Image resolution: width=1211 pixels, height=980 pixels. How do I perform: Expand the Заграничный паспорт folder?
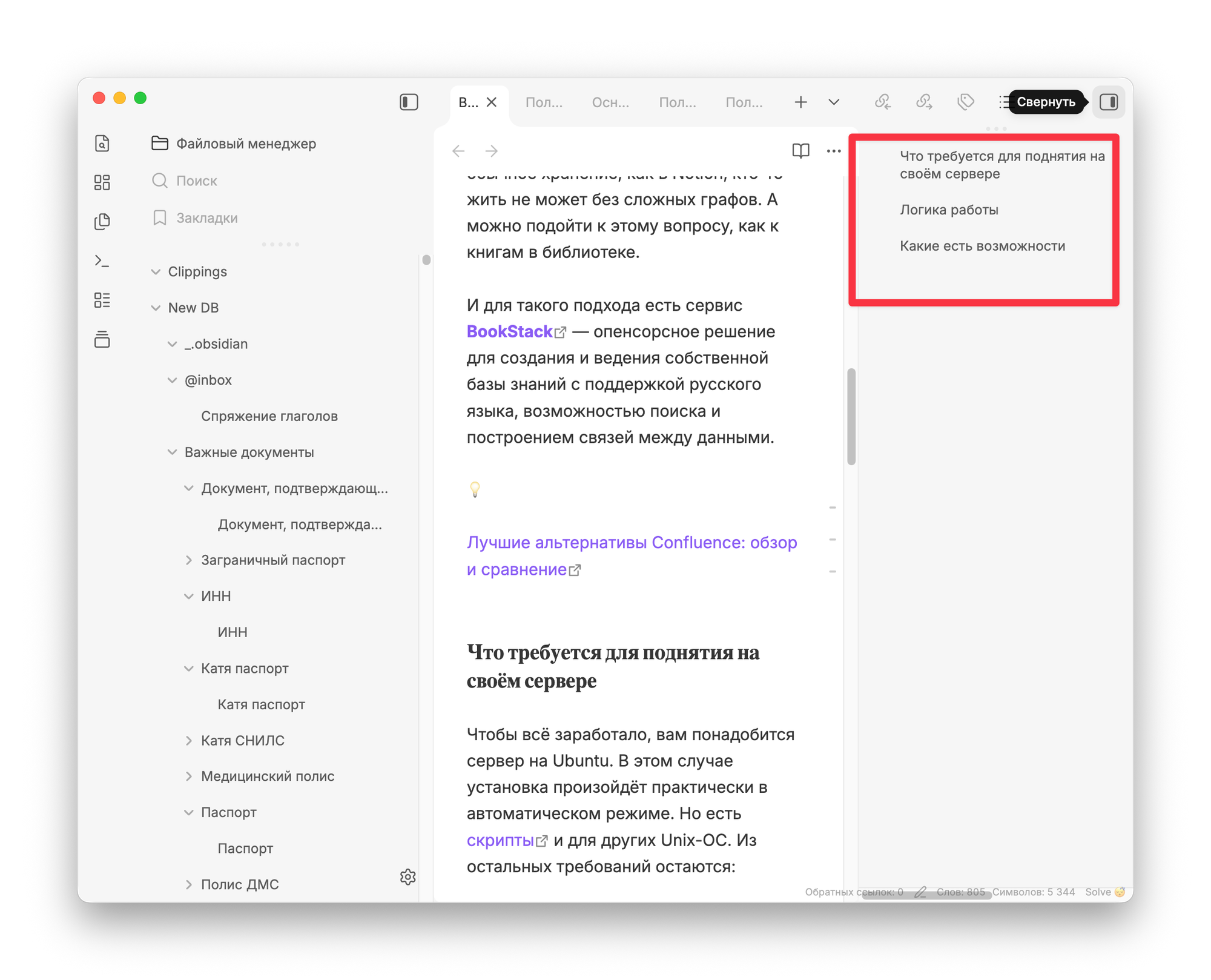coord(189,560)
